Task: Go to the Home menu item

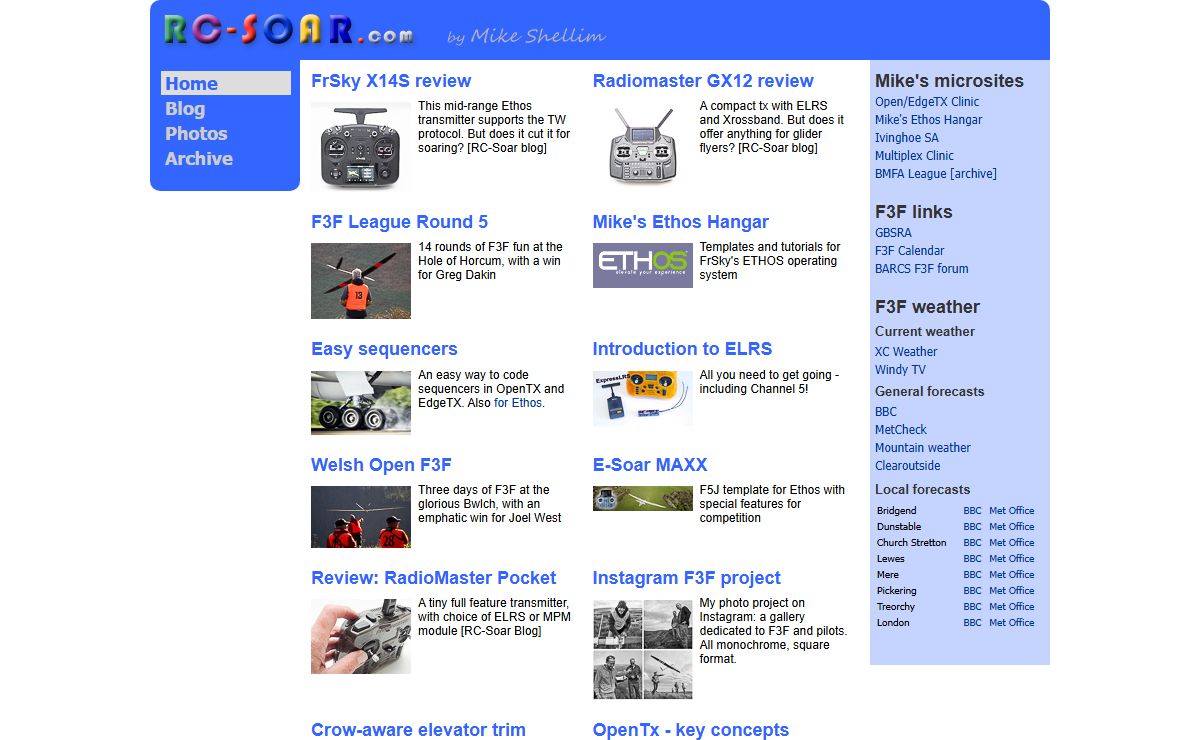Action: (226, 83)
